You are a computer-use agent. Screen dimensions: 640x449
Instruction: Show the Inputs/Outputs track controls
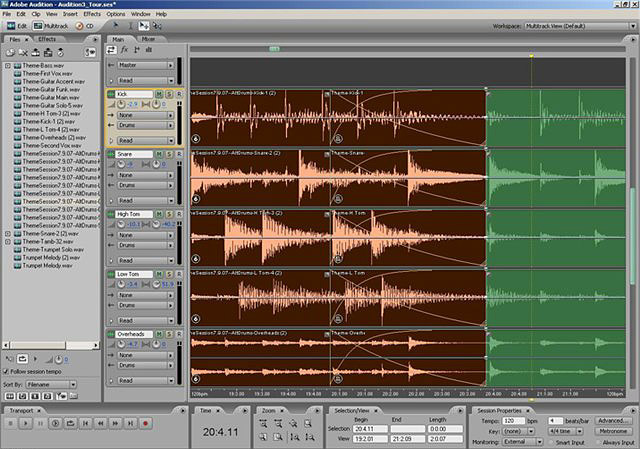pos(111,49)
